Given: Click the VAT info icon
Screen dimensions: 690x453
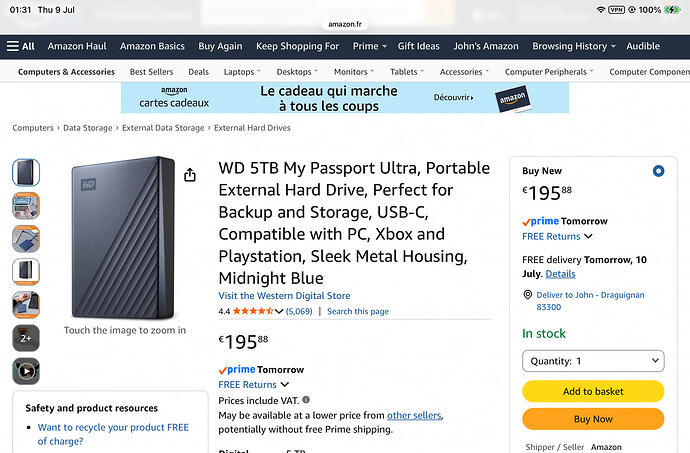Looking at the screenshot, I should (306, 400).
